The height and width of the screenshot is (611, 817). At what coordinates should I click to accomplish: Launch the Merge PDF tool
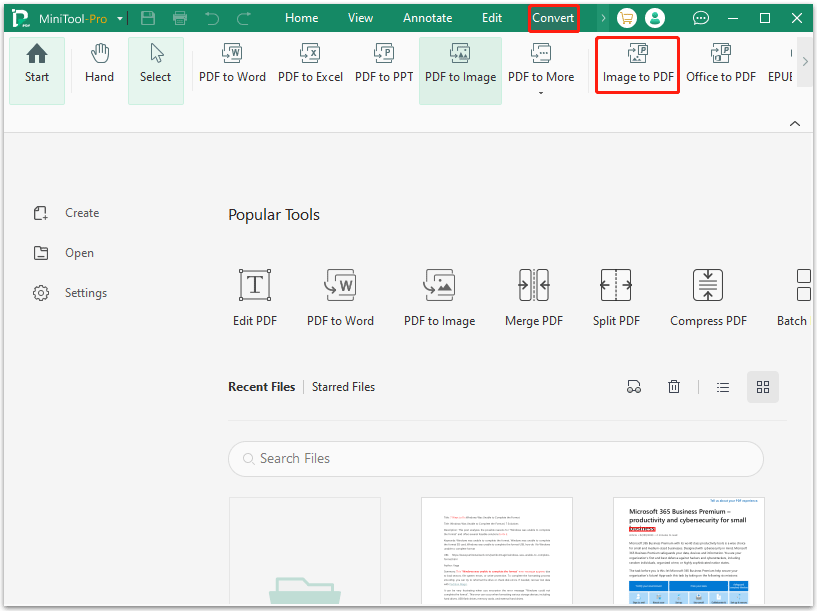coord(533,295)
